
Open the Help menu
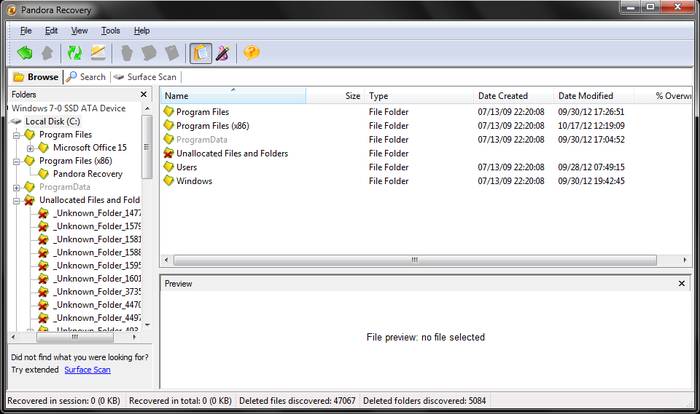point(142,30)
